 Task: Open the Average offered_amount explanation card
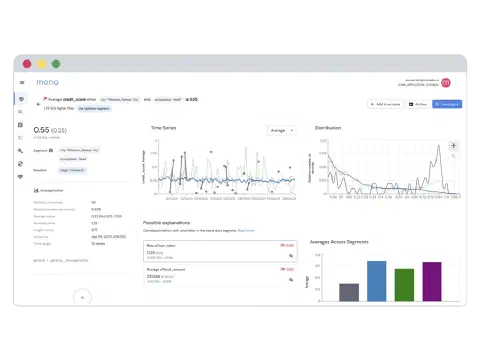tap(220, 275)
